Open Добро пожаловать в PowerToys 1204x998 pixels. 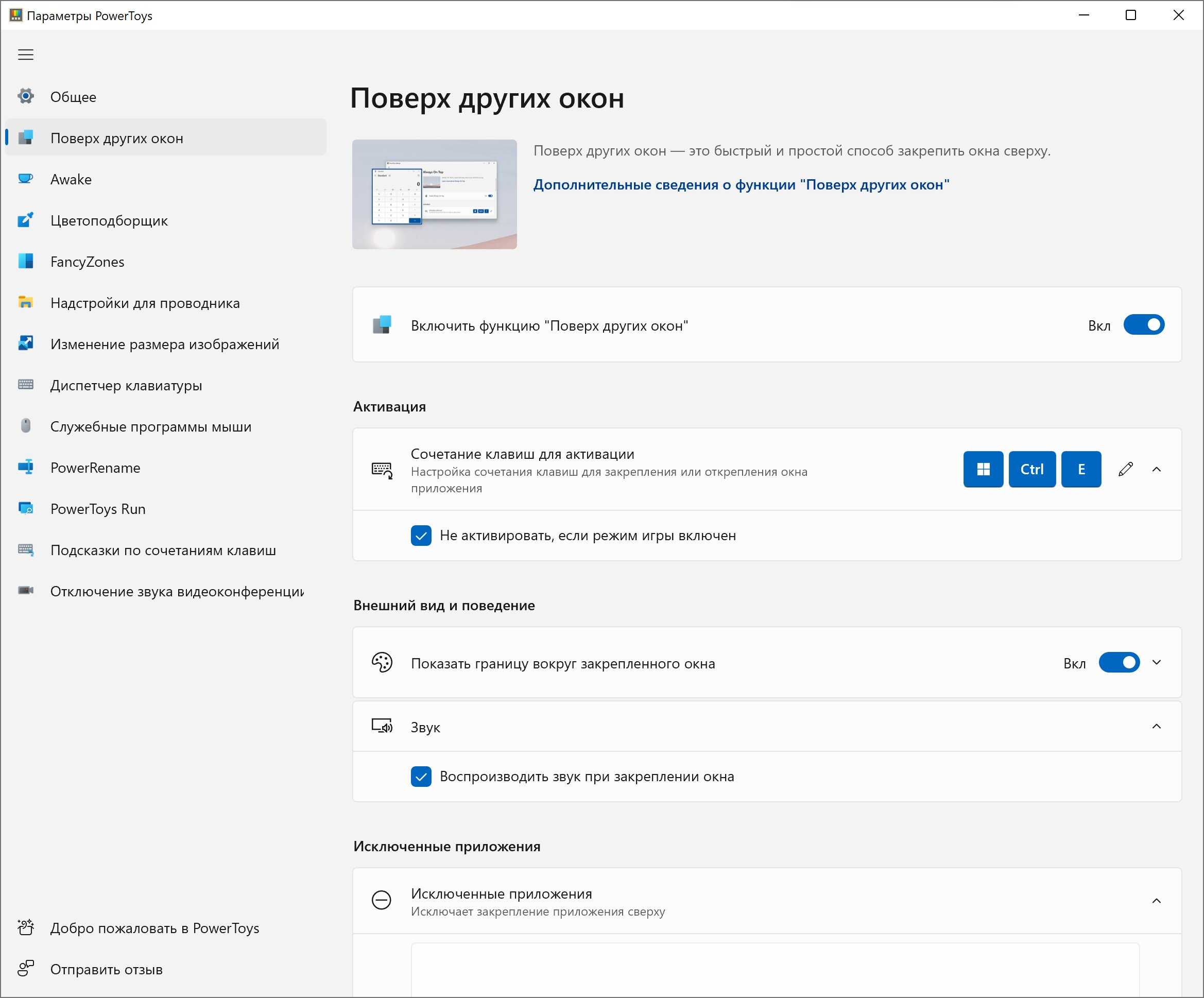coord(166,927)
